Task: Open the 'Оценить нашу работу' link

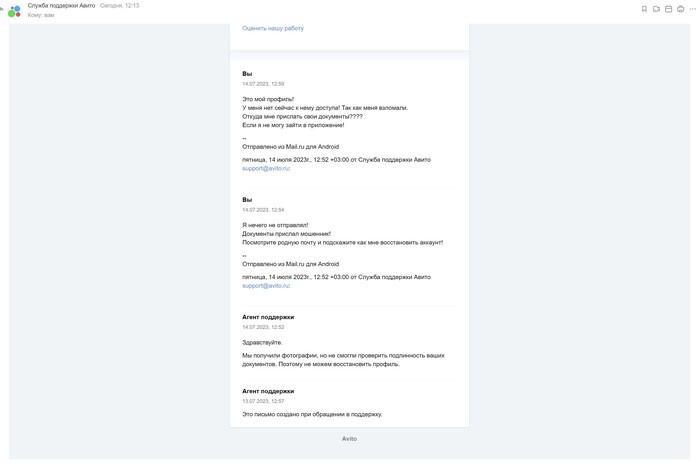Action: [272, 28]
